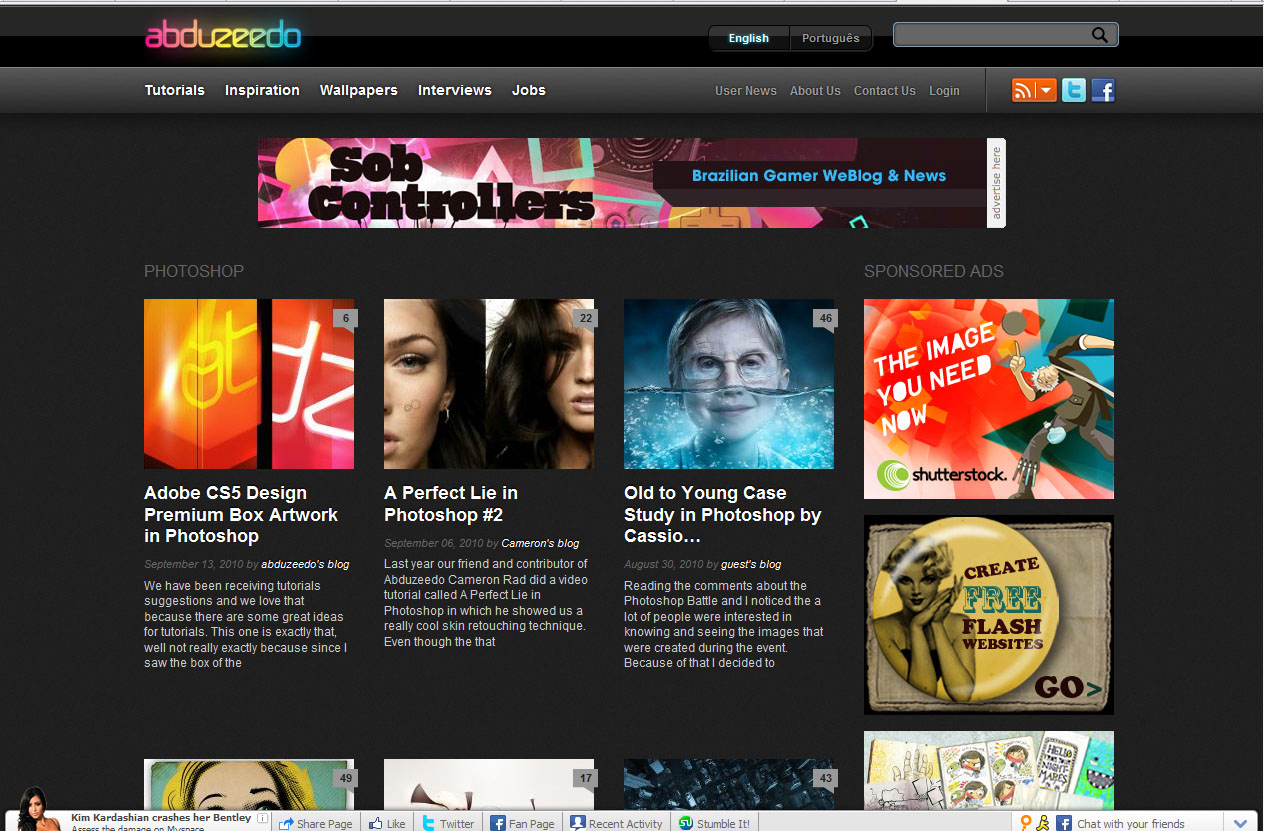The height and width of the screenshot is (831, 1264).
Task: Open the pop-art woman thumbnail
Action: click(249, 785)
